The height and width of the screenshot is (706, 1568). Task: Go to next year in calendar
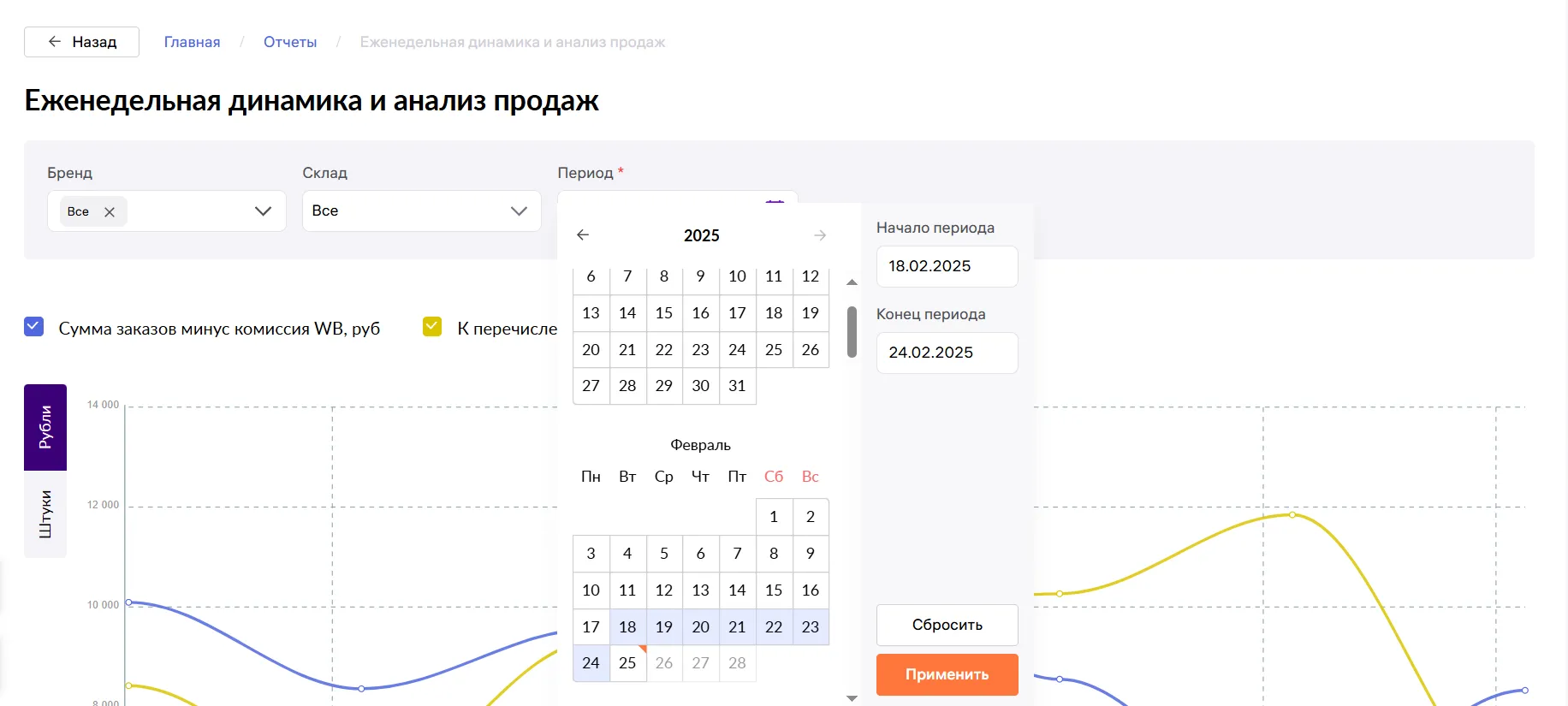coord(820,235)
